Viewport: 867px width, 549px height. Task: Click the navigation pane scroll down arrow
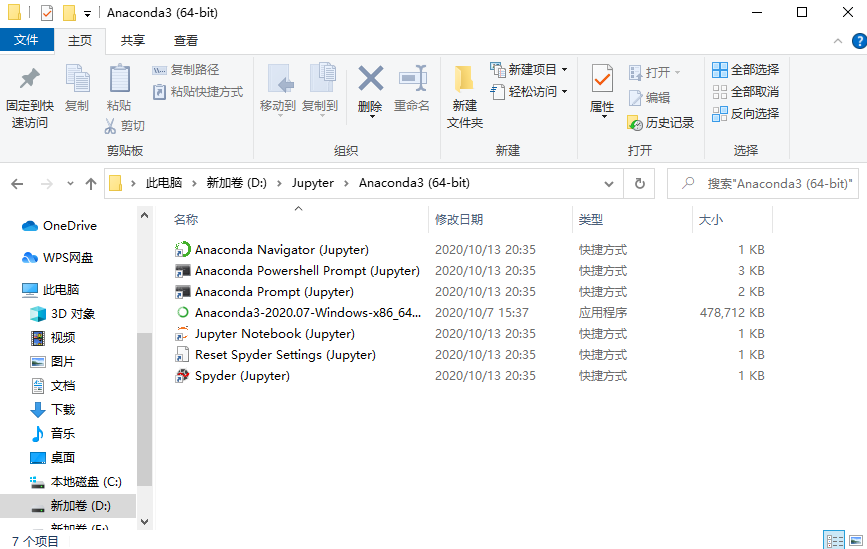144,521
